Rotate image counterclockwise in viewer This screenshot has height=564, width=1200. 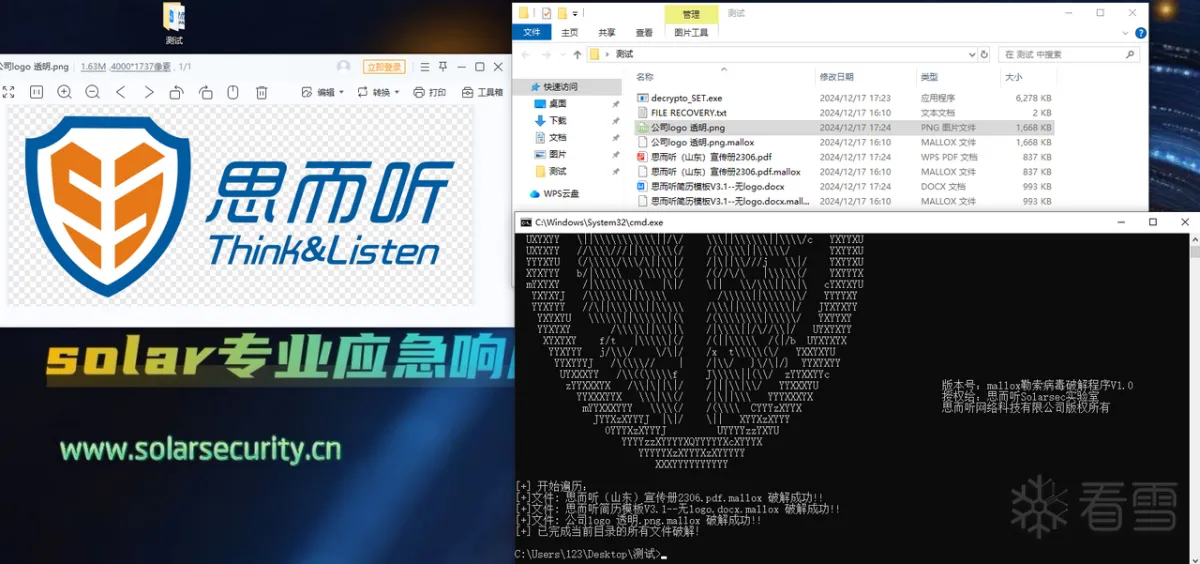point(176,92)
